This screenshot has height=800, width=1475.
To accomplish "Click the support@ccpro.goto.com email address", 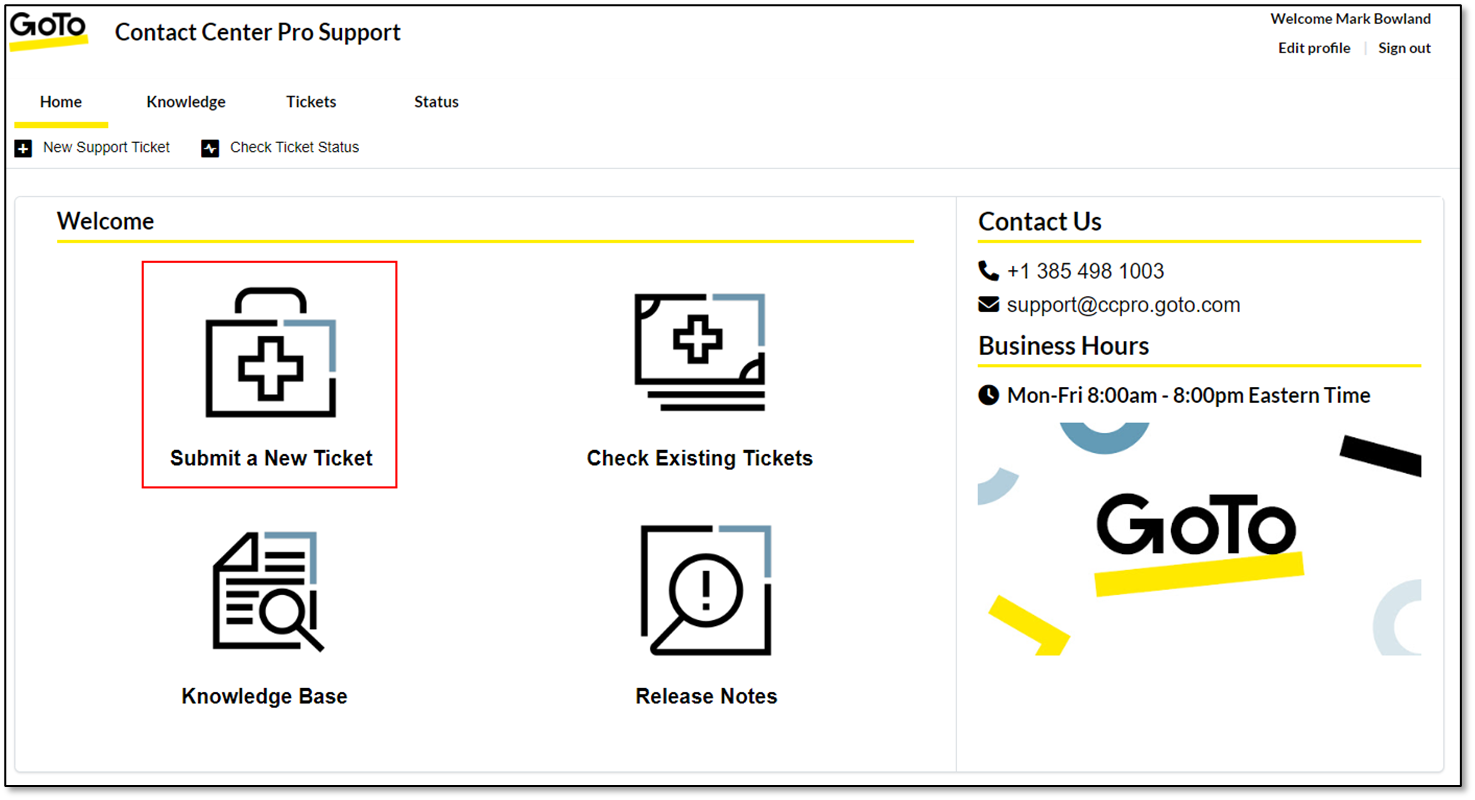I will pos(1124,305).
